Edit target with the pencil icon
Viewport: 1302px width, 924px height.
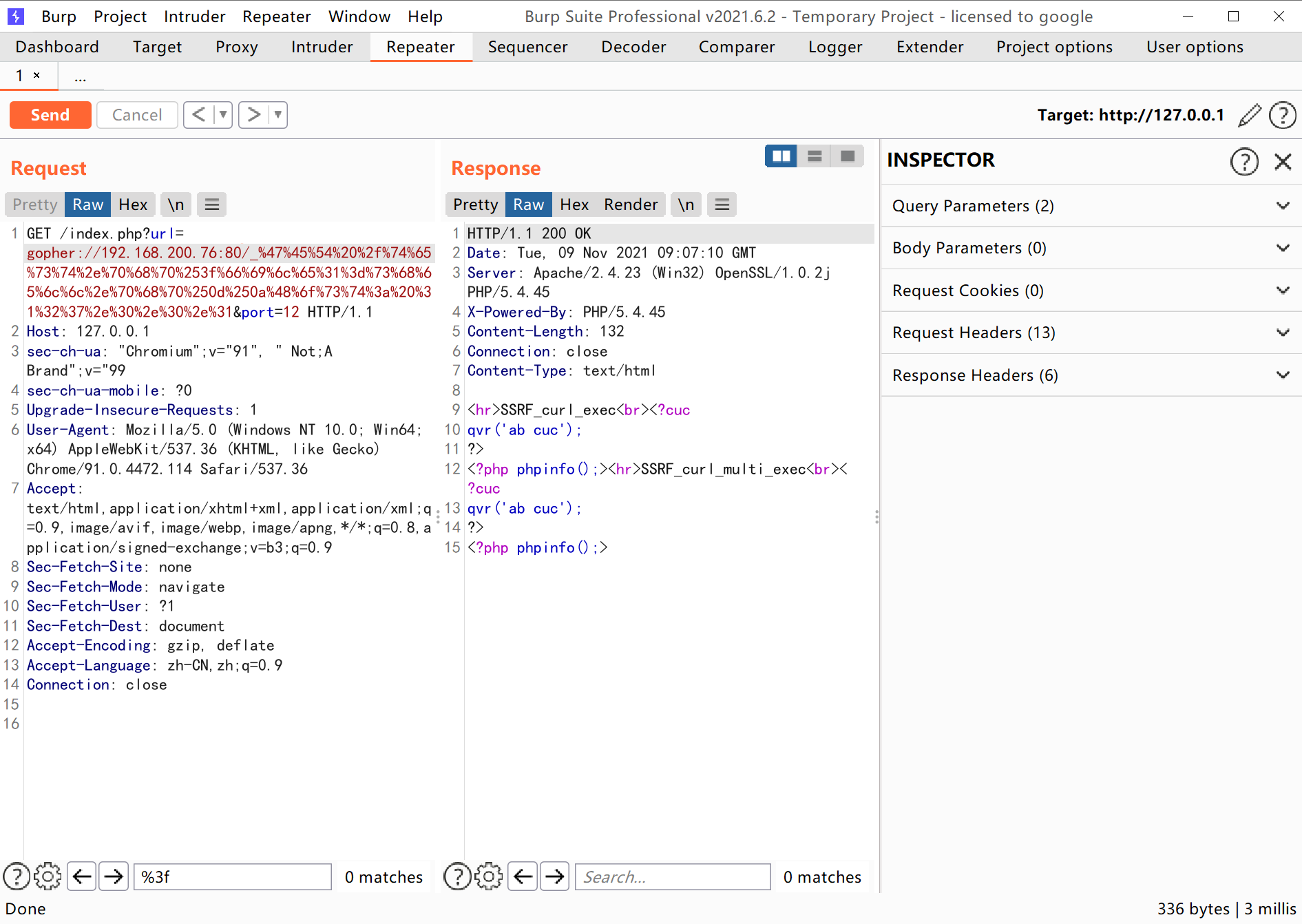pos(1250,115)
